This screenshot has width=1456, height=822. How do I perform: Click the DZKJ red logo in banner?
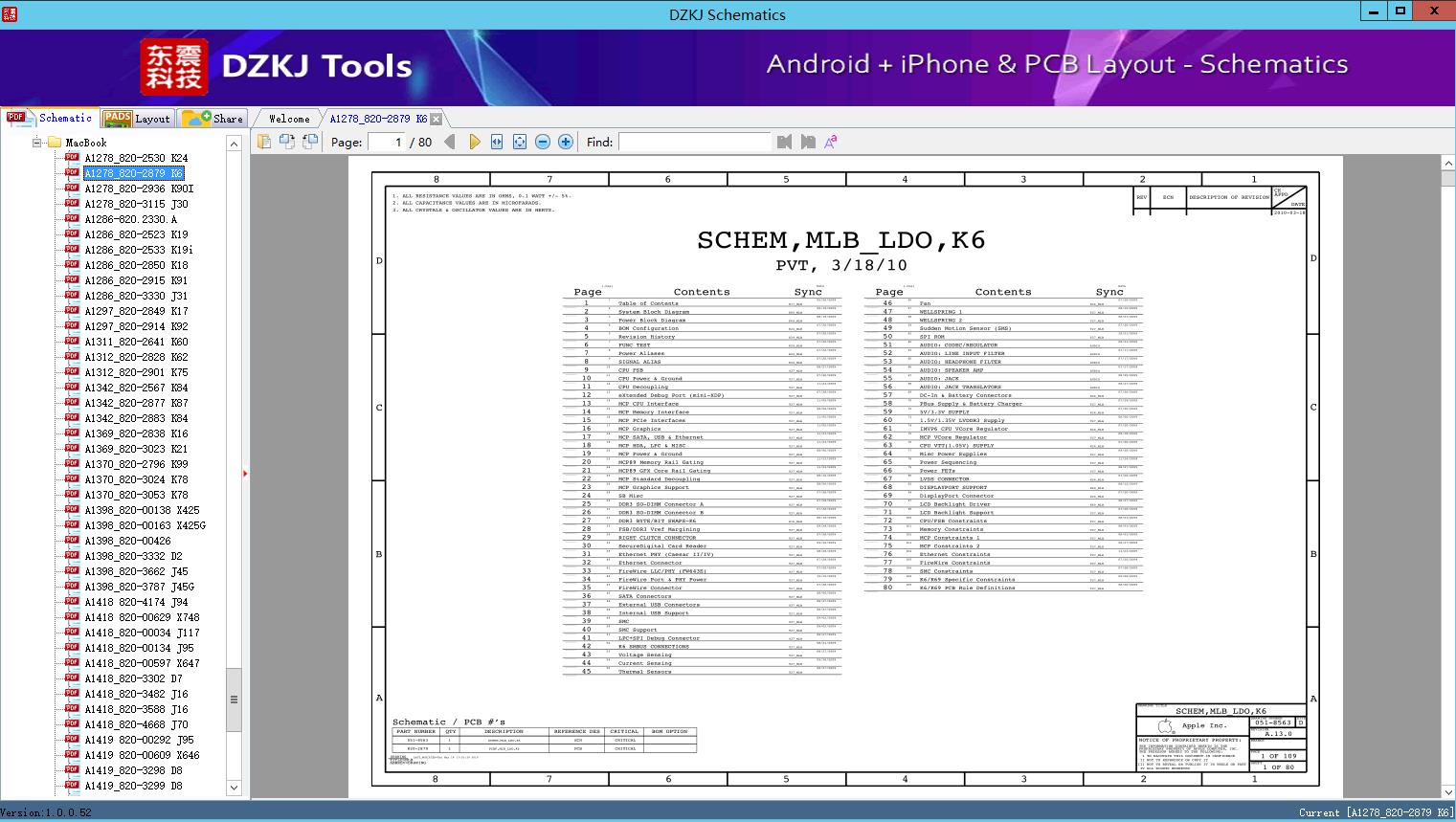pyautogui.click(x=174, y=67)
